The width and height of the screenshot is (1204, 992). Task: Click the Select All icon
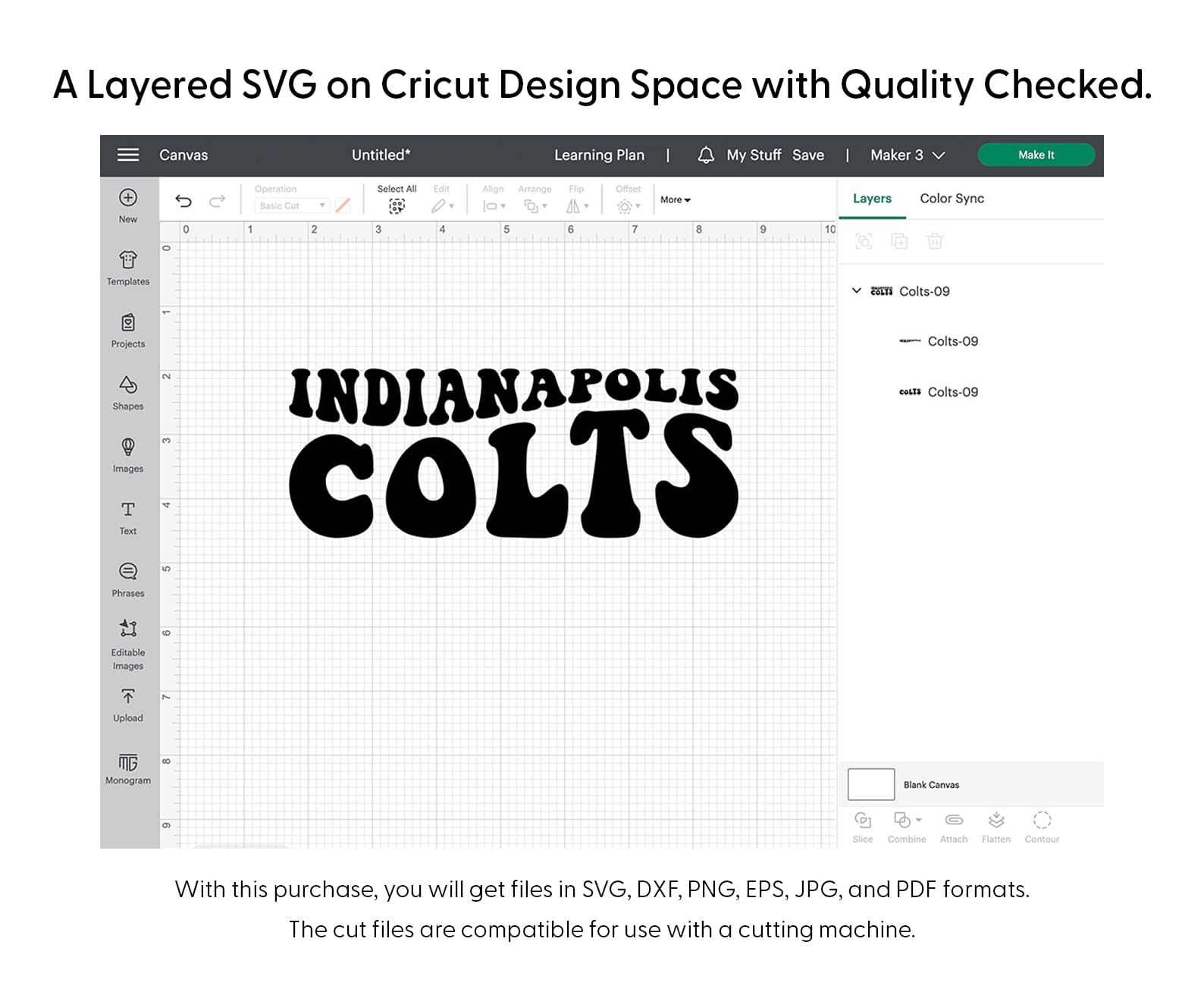pos(397,206)
